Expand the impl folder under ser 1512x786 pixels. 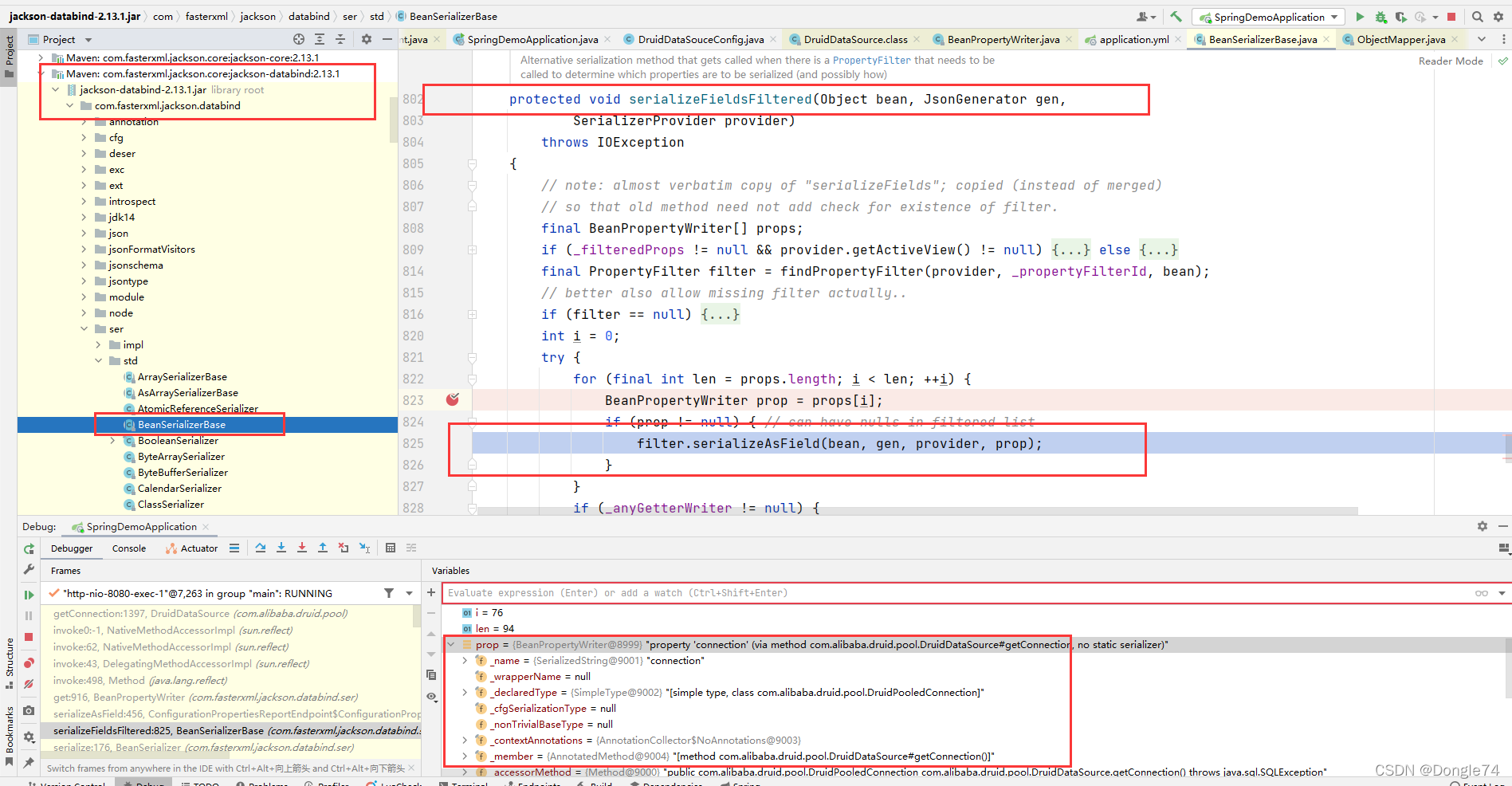(x=98, y=345)
